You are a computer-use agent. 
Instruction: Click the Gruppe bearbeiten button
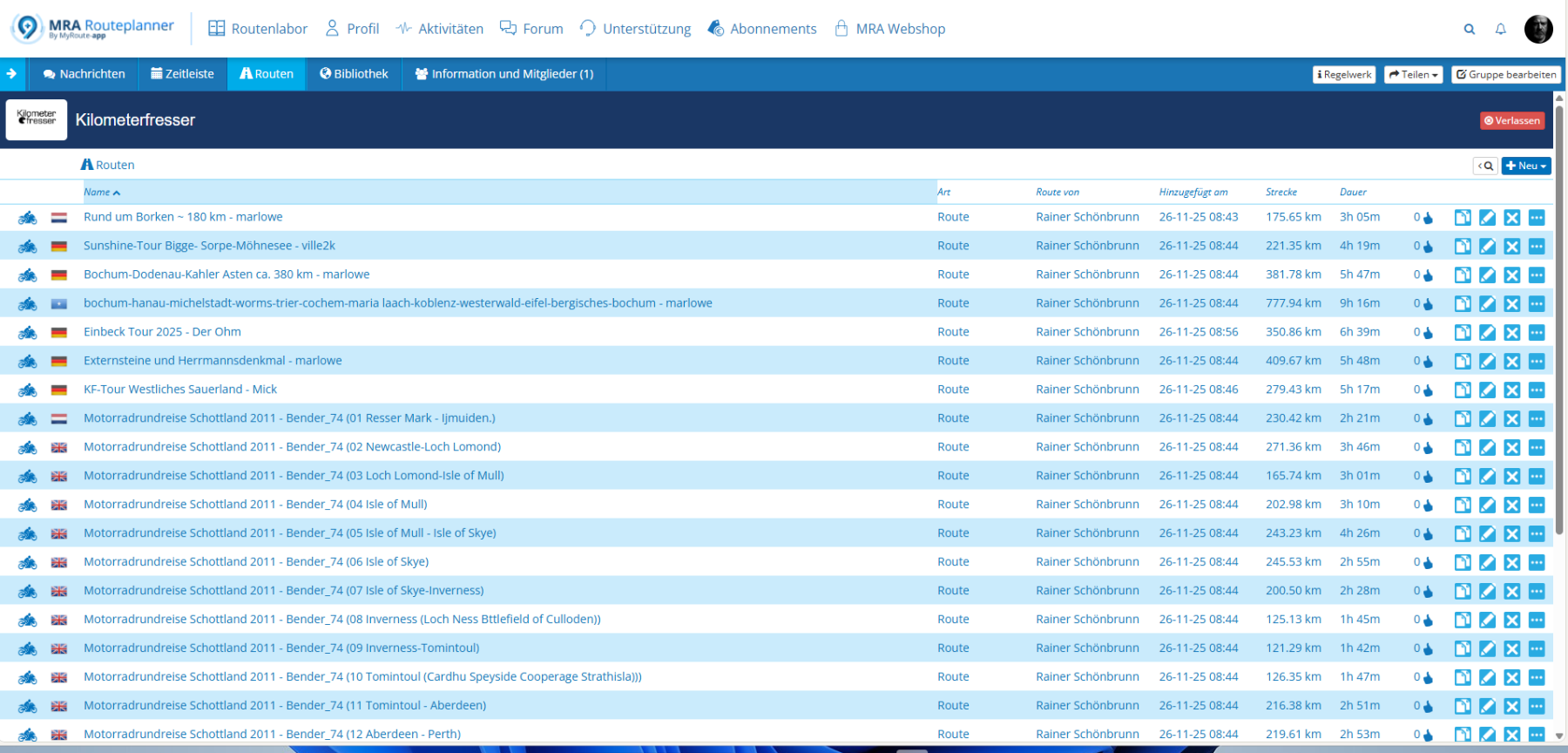(x=1505, y=75)
